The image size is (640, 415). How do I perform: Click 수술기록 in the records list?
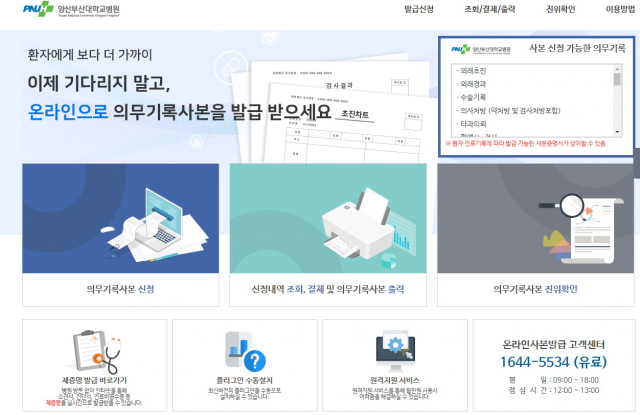point(475,98)
